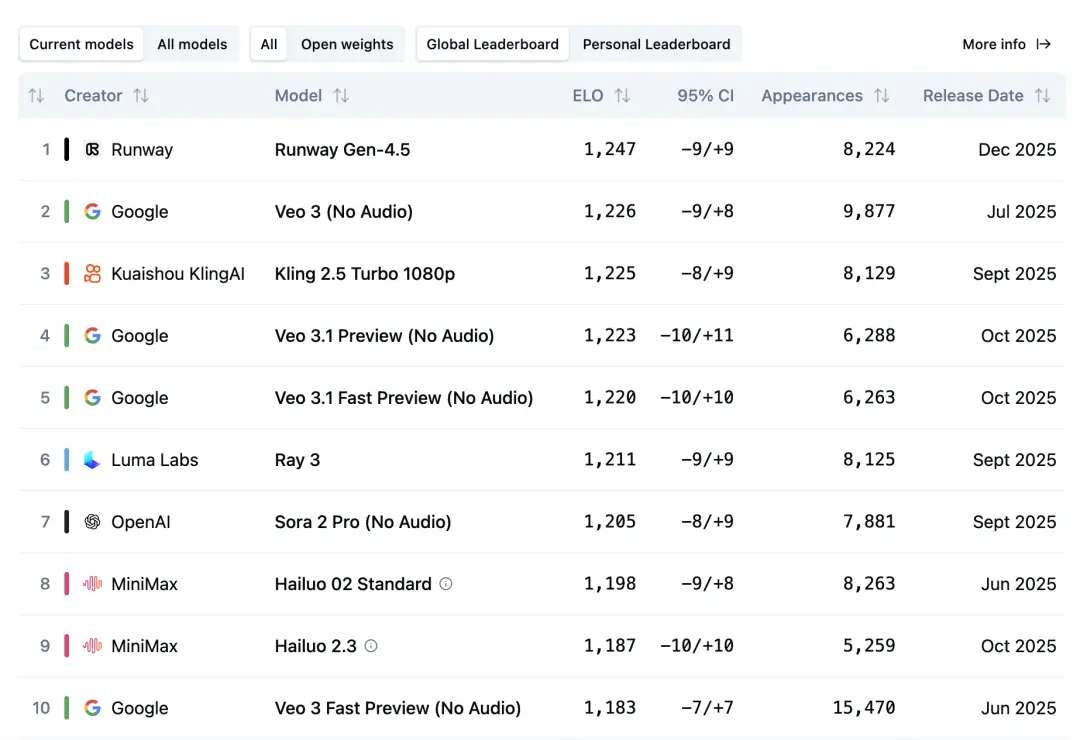Sort table by ELO column arrows
This screenshot has width=1080, height=740.
[x=622, y=96]
